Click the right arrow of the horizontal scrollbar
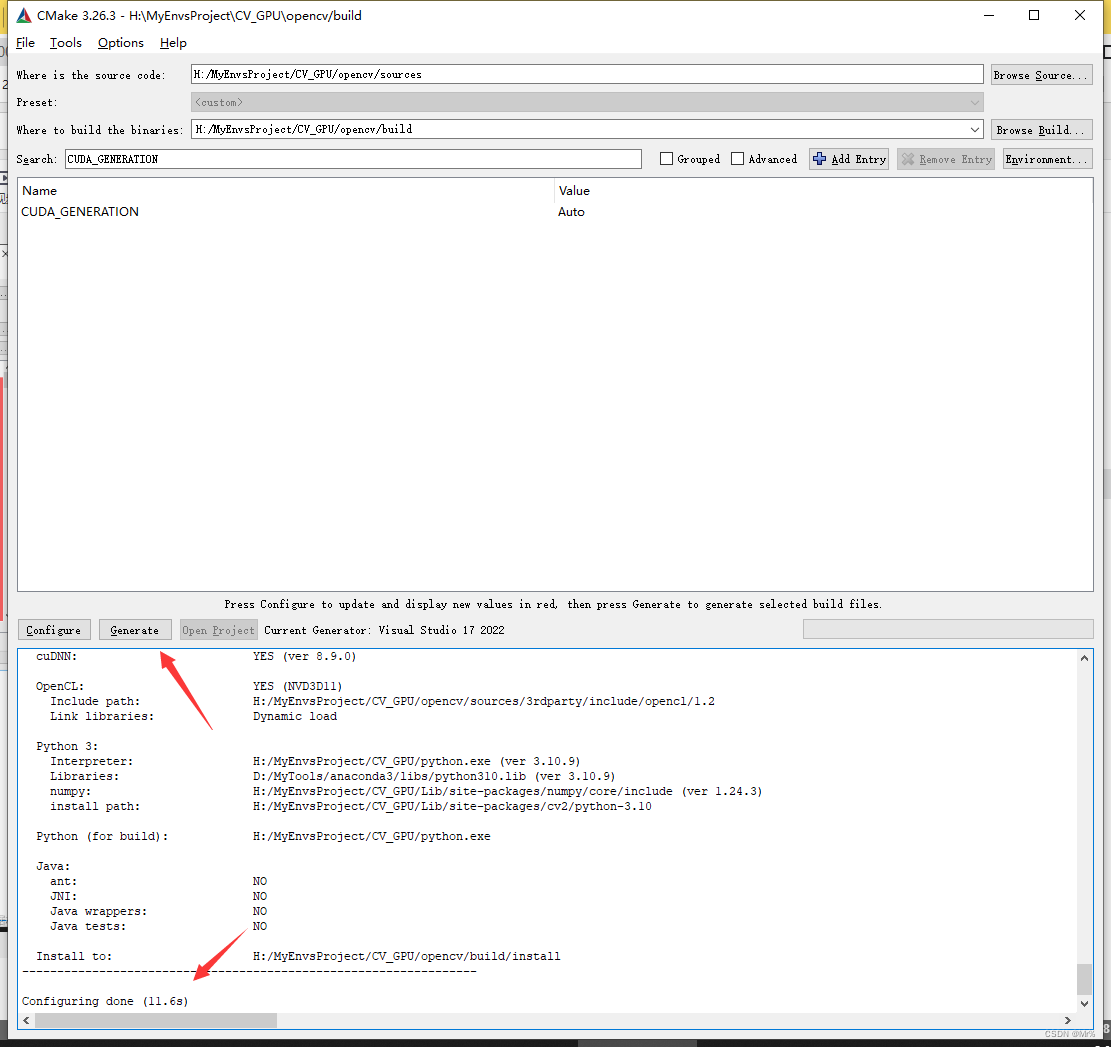Screen dimensions: 1111x1047 1066,1020
